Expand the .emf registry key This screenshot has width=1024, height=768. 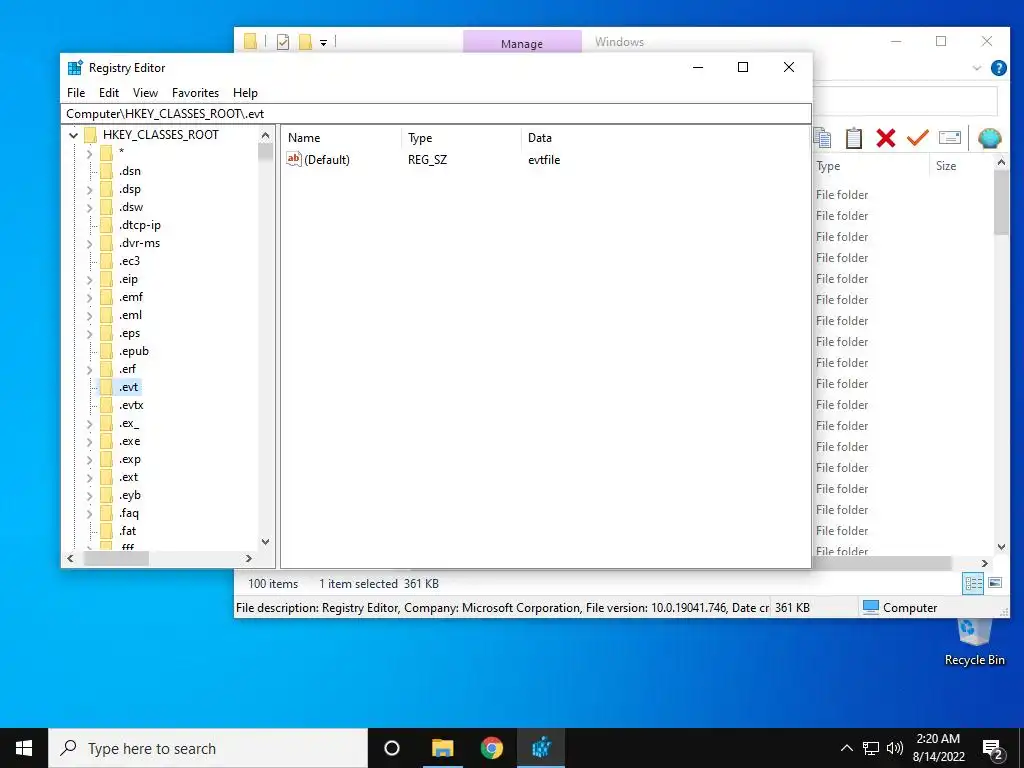pyautogui.click(x=89, y=298)
